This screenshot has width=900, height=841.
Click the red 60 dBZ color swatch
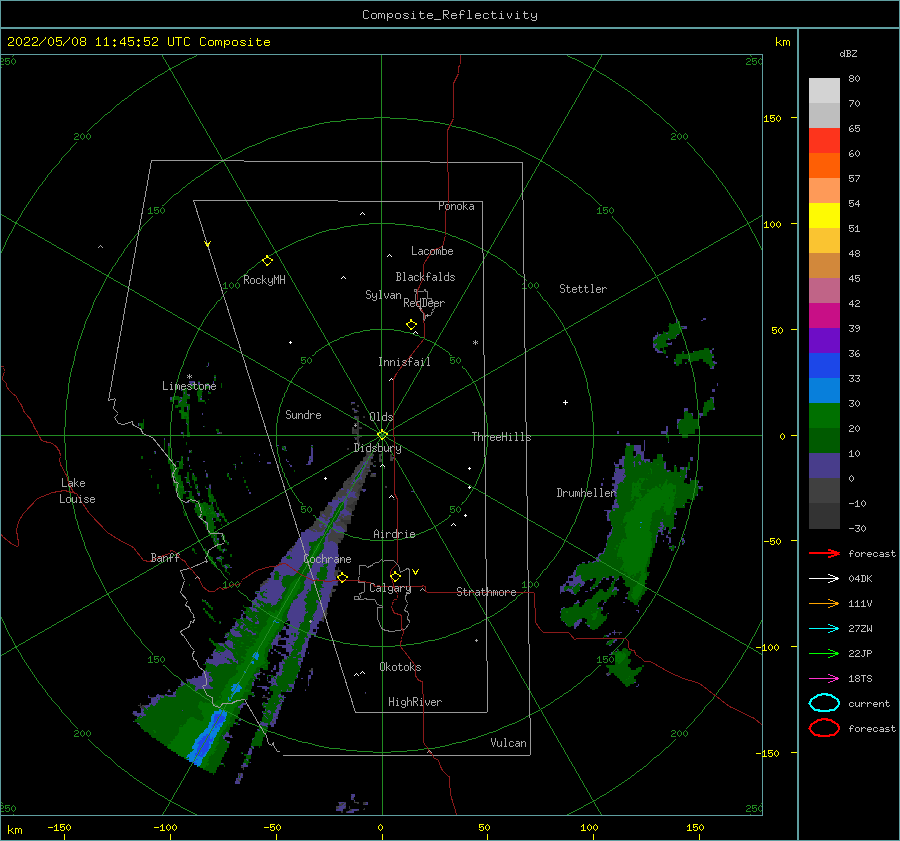[824, 140]
